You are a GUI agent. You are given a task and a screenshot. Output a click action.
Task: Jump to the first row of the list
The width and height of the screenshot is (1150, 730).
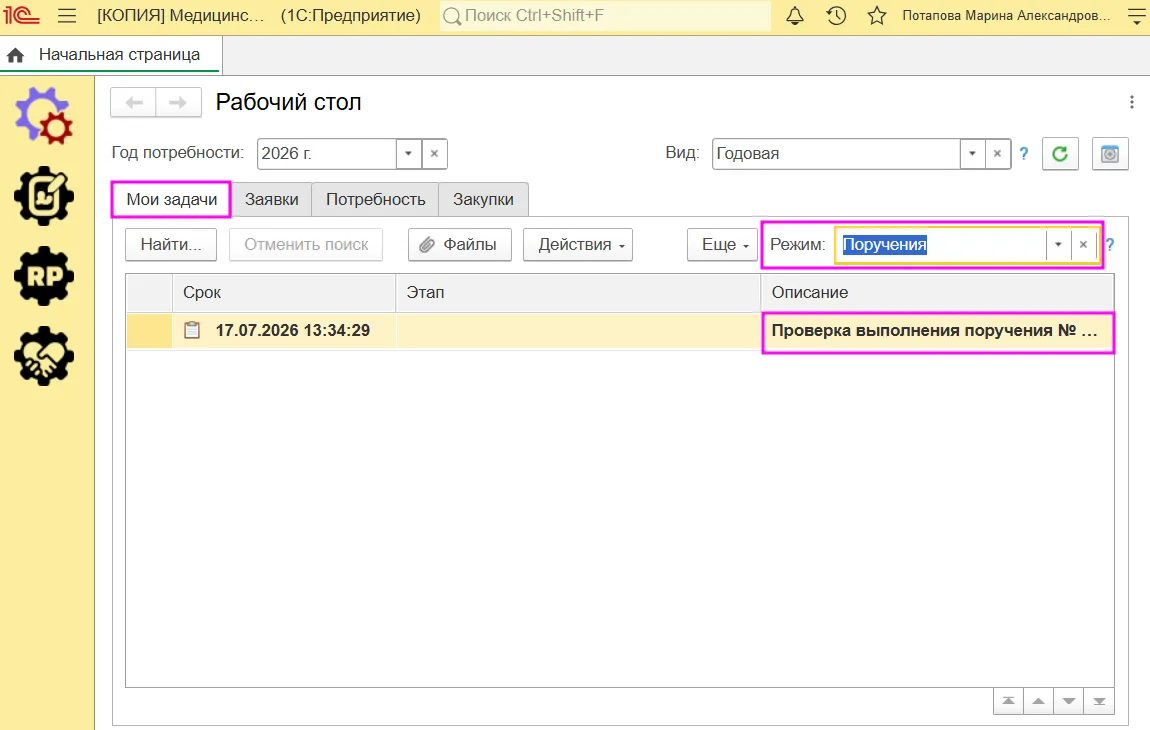point(1008,701)
